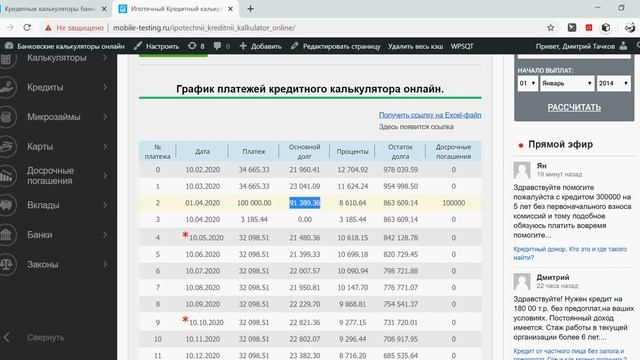Click the Кредиты sidebar icon
The height and width of the screenshot is (360, 640).
click(x=7, y=87)
